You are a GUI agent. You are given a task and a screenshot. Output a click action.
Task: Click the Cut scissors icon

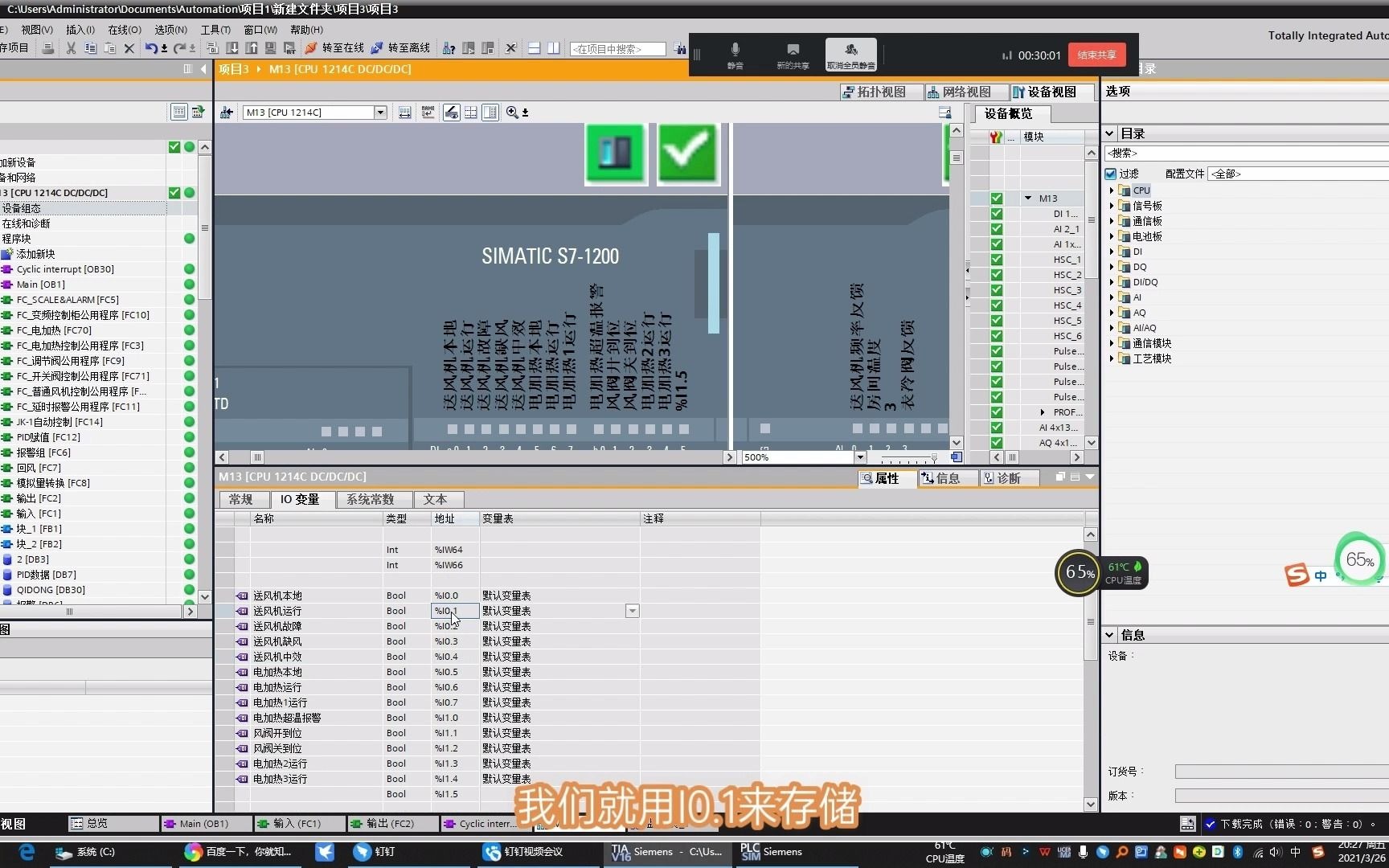tap(71, 48)
